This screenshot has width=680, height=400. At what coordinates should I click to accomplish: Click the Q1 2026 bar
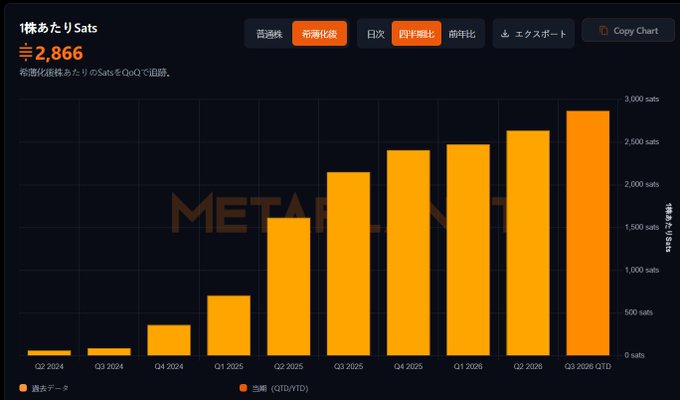tap(468, 249)
